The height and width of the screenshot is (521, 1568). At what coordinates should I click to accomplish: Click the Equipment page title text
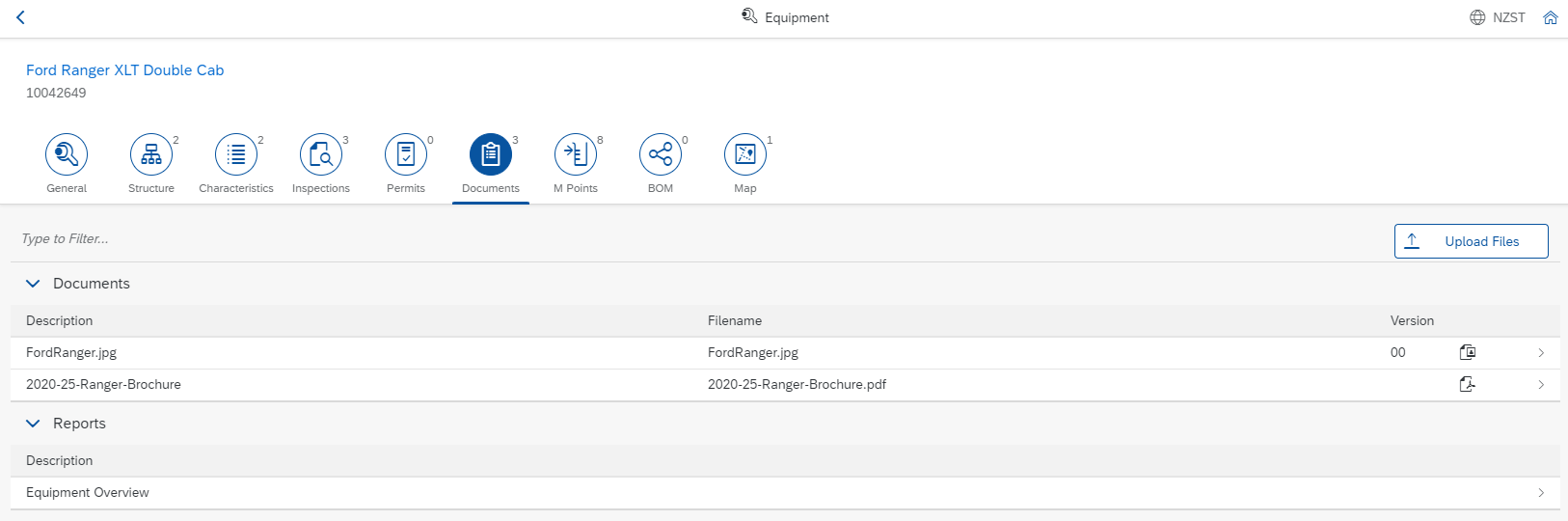coord(797,17)
